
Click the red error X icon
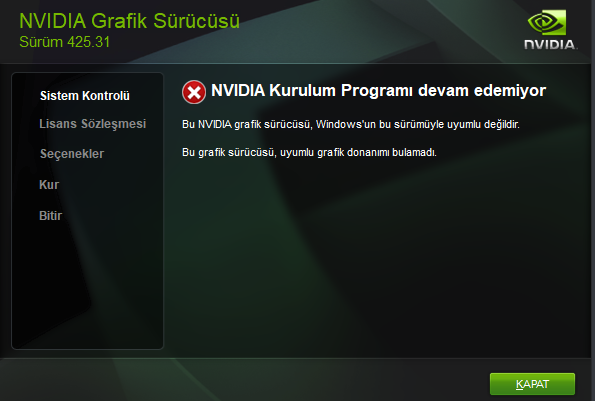point(194,92)
